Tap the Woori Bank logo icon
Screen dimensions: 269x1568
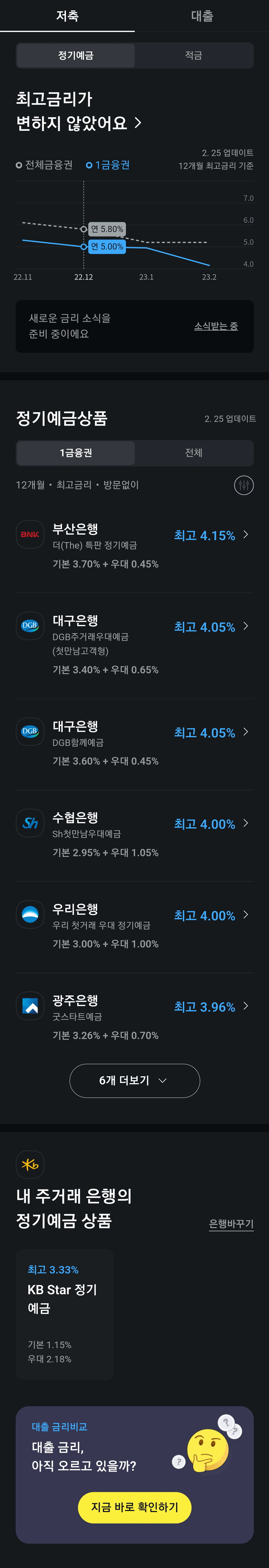[30, 914]
